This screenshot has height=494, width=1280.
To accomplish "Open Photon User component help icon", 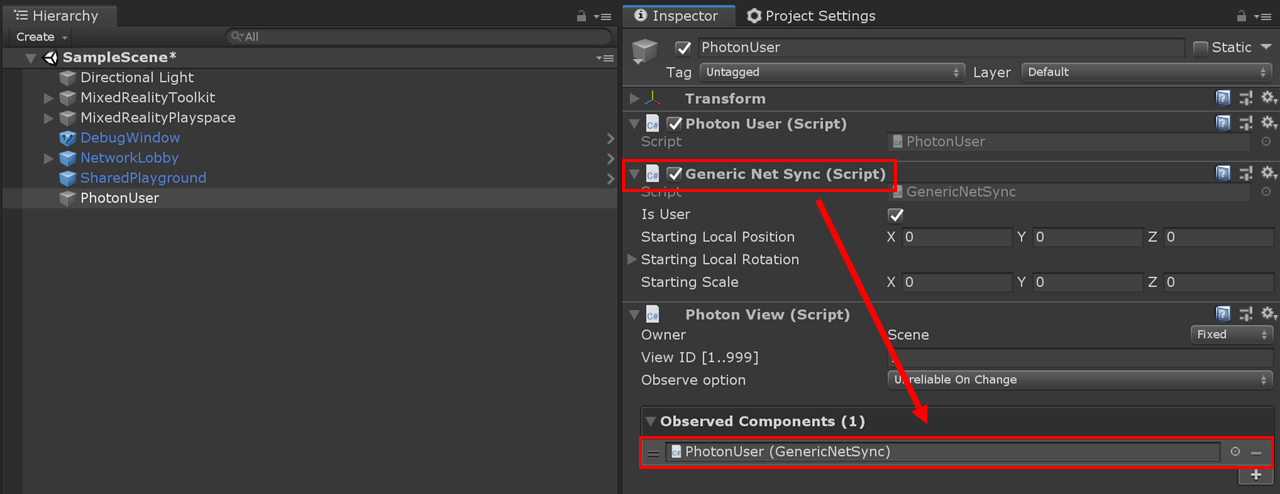I will (1223, 123).
